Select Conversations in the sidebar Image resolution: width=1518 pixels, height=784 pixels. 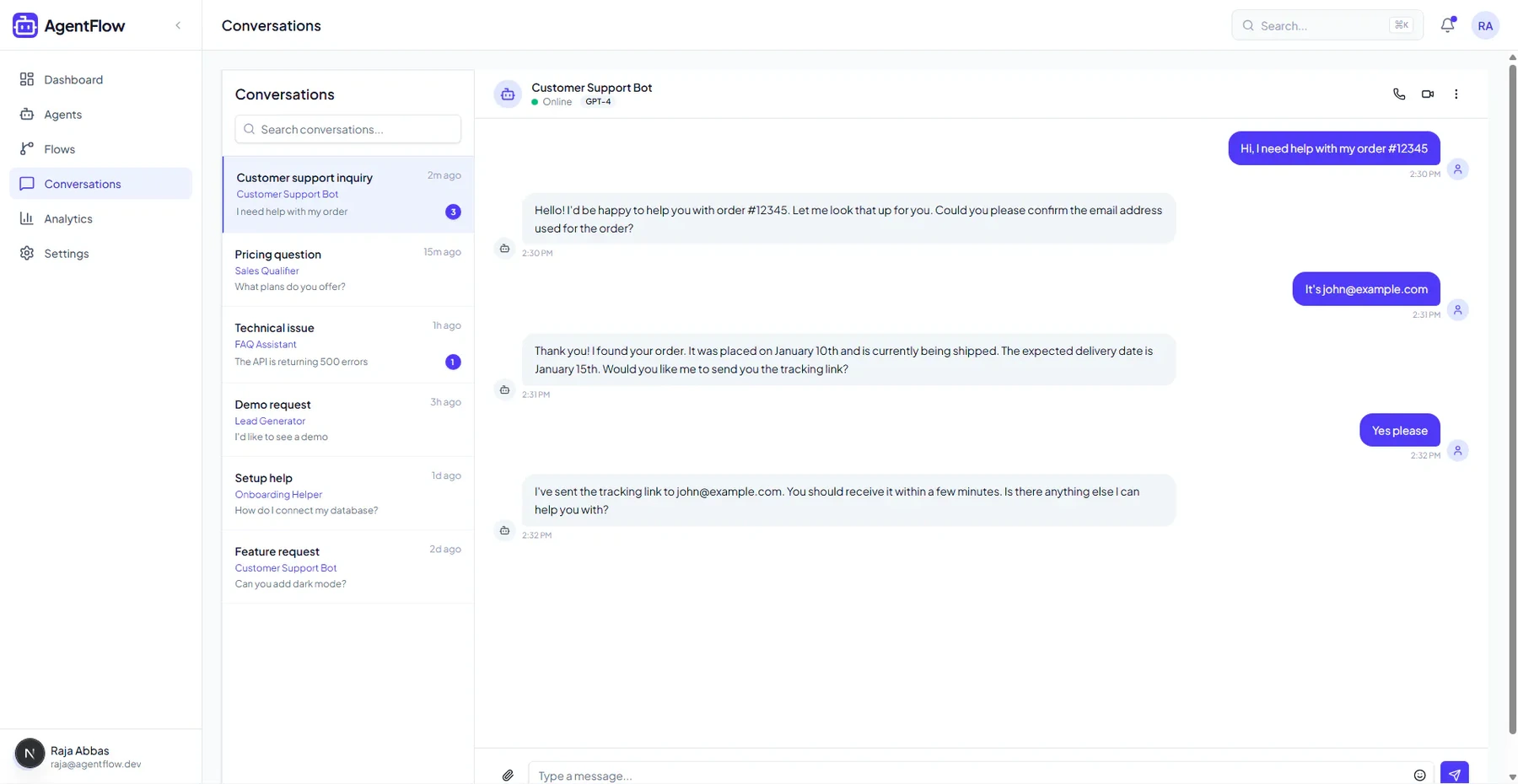pos(100,183)
